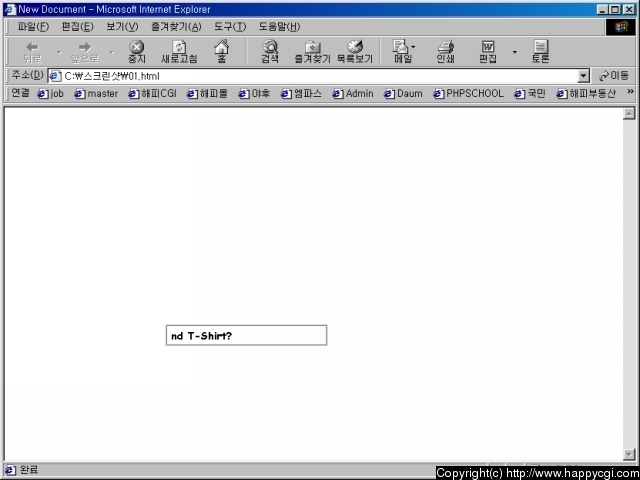
Task: Open the 엠파스 link shortcut
Action: coord(301,94)
